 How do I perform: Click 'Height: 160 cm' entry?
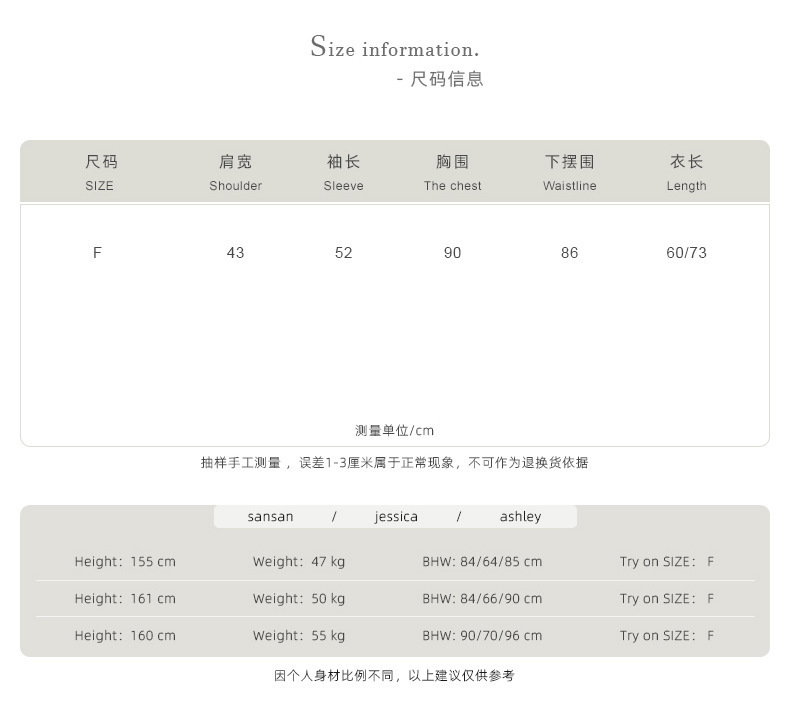coord(125,636)
